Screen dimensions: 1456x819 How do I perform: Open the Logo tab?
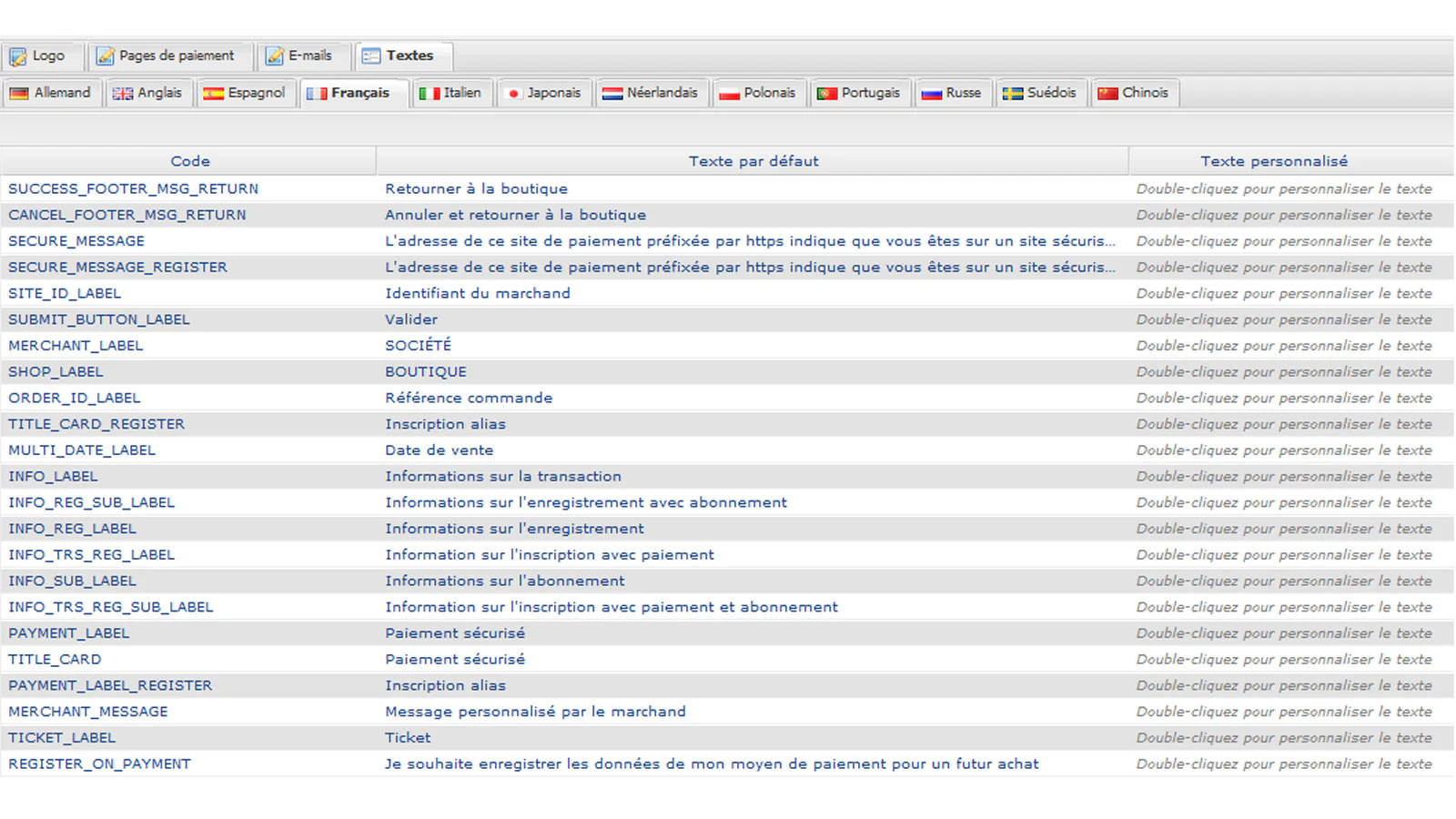tap(43, 56)
